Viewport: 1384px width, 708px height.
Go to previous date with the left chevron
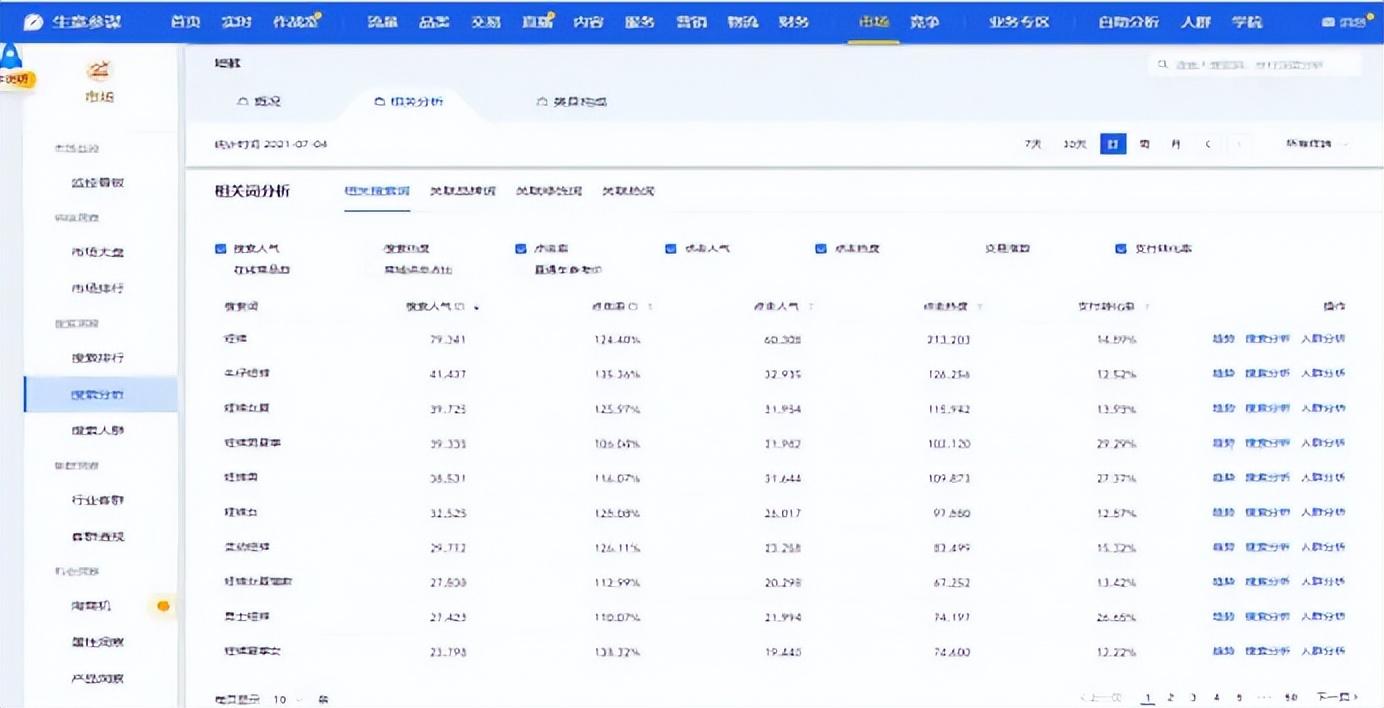pos(1208,145)
